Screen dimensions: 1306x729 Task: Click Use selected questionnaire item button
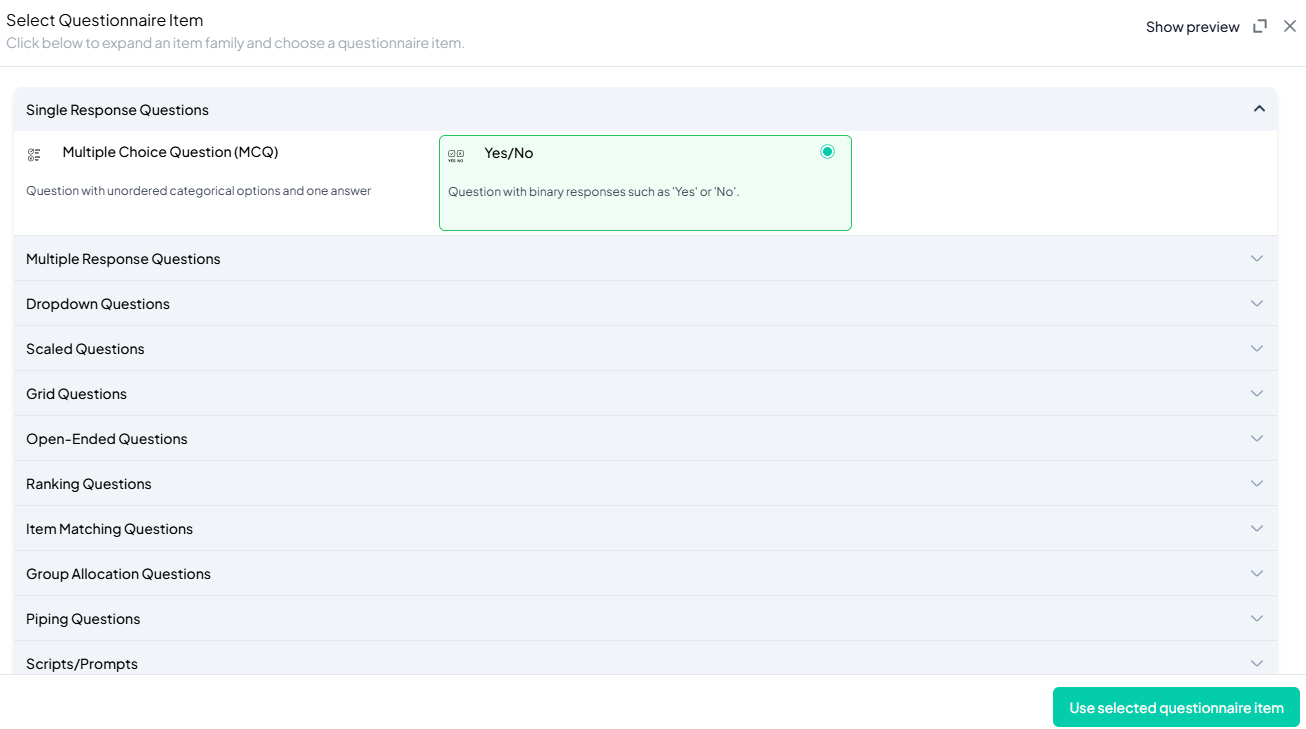pyautogui.click(x=1176, y=707)
